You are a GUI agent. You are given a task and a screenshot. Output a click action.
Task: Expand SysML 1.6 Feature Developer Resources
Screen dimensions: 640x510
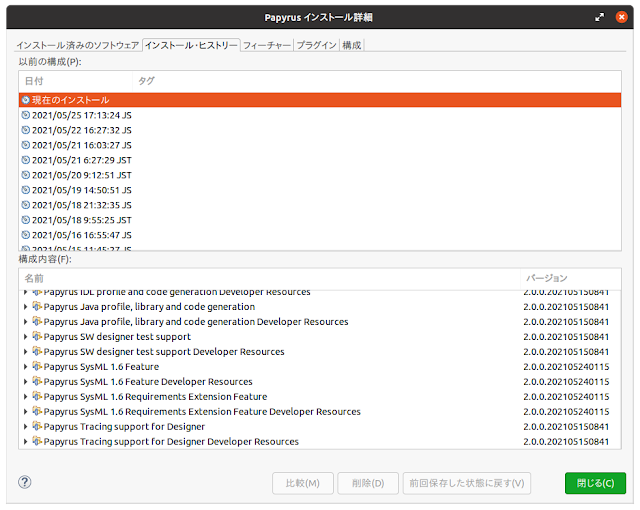tap(25, 381)
